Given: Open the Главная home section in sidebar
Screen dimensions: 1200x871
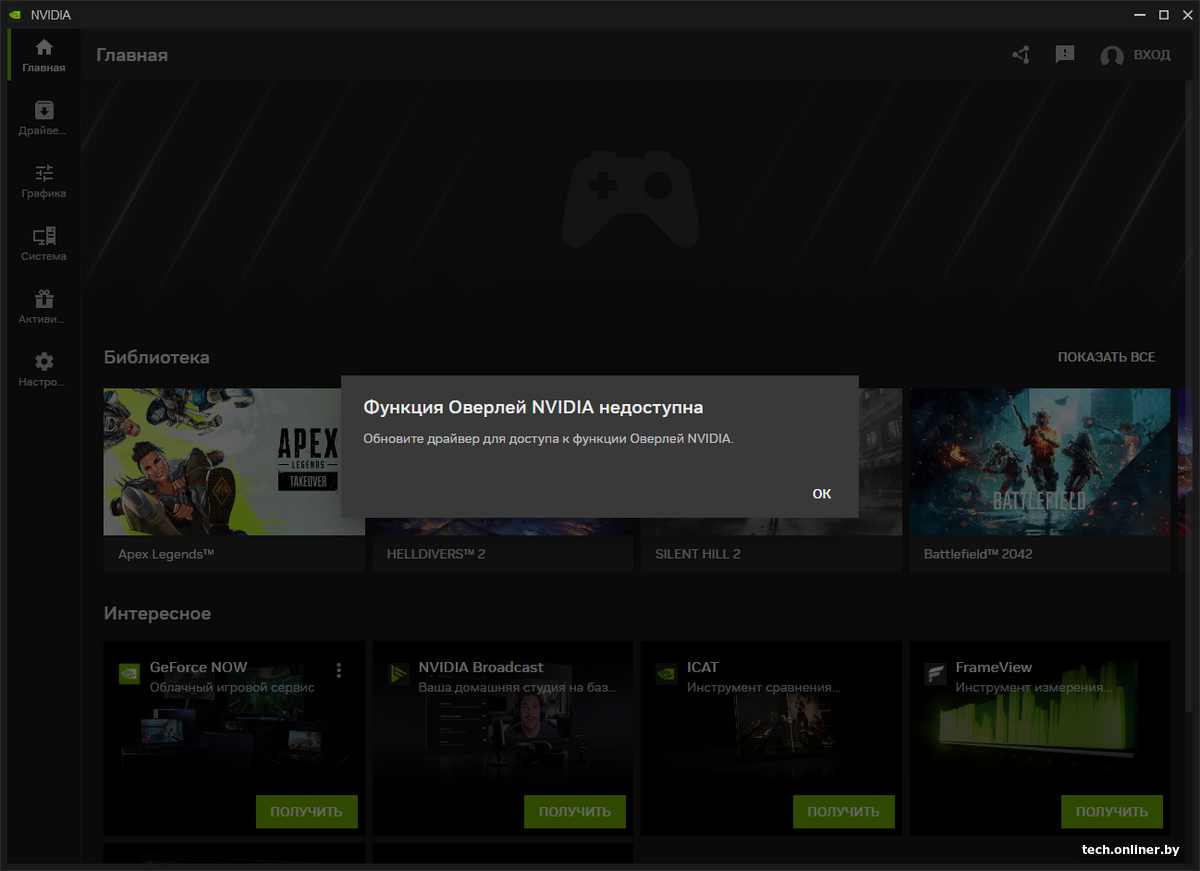Looking at the screenshot, I should pos(44,55).
